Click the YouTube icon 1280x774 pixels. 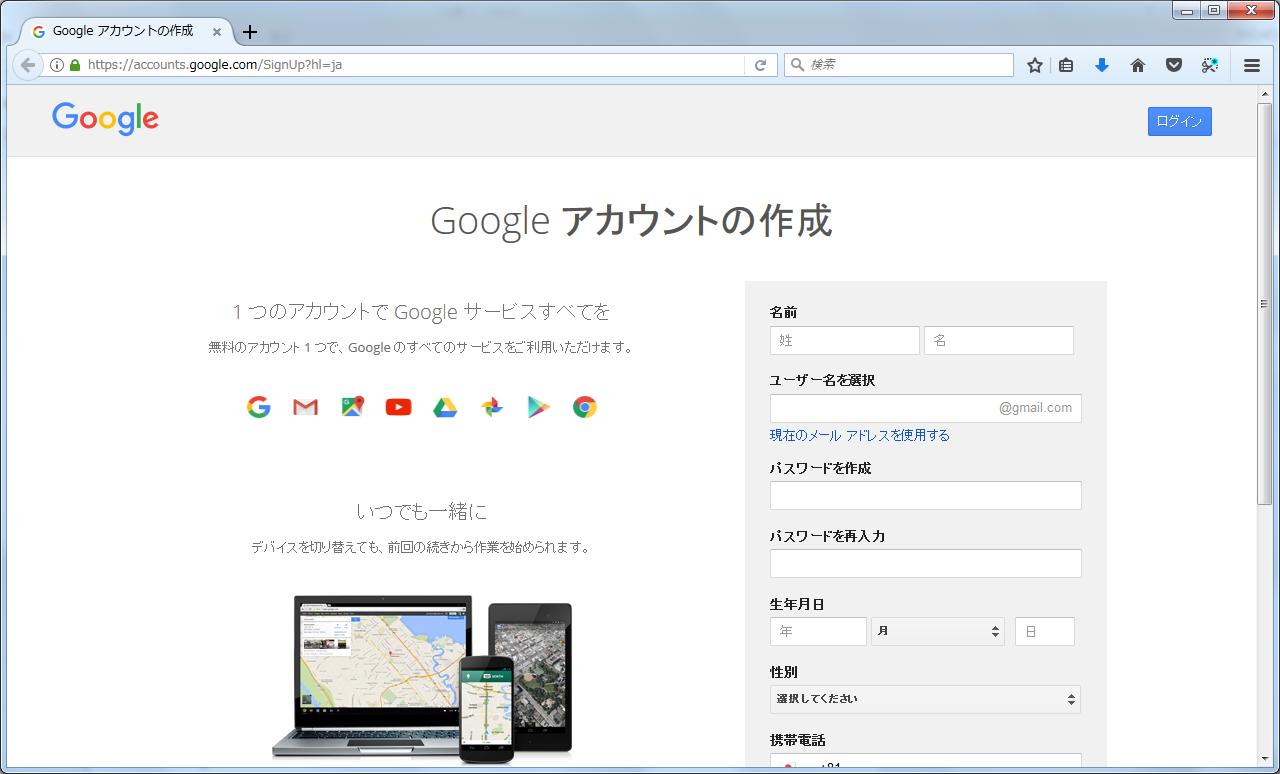tap(398, 407)
